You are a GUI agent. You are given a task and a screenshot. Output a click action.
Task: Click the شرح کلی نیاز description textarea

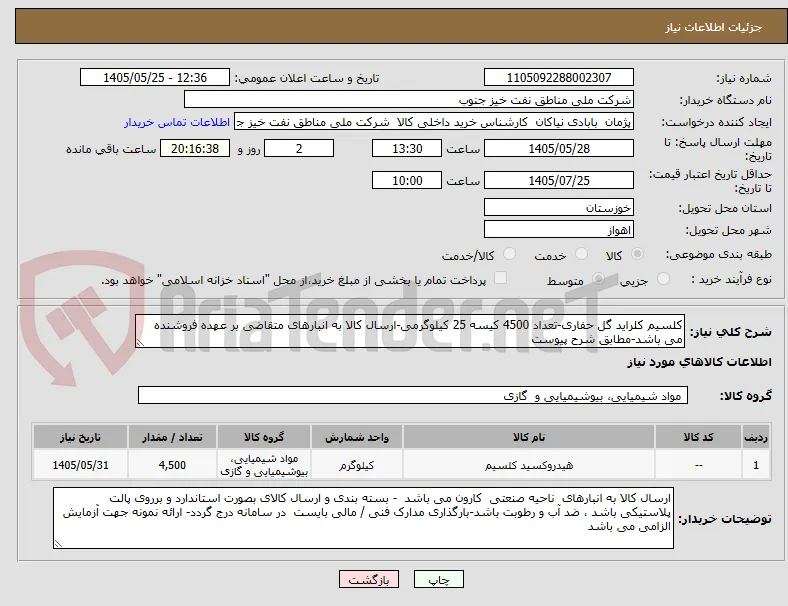coord(410,332)
